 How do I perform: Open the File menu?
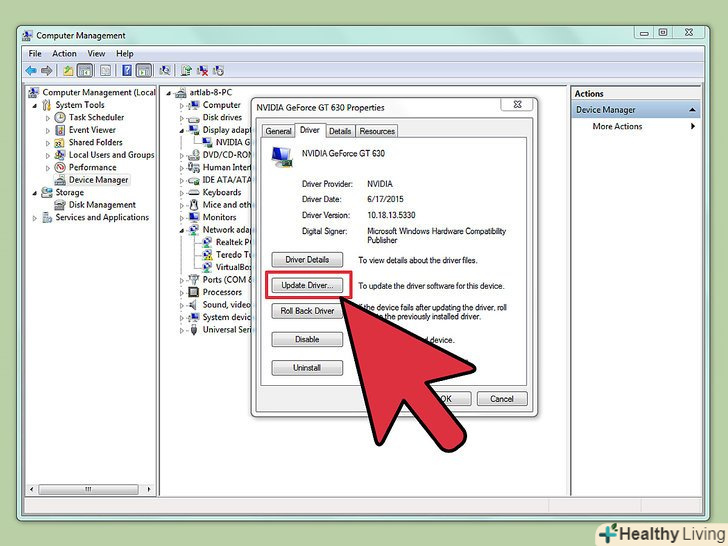[x=35, y=54]
